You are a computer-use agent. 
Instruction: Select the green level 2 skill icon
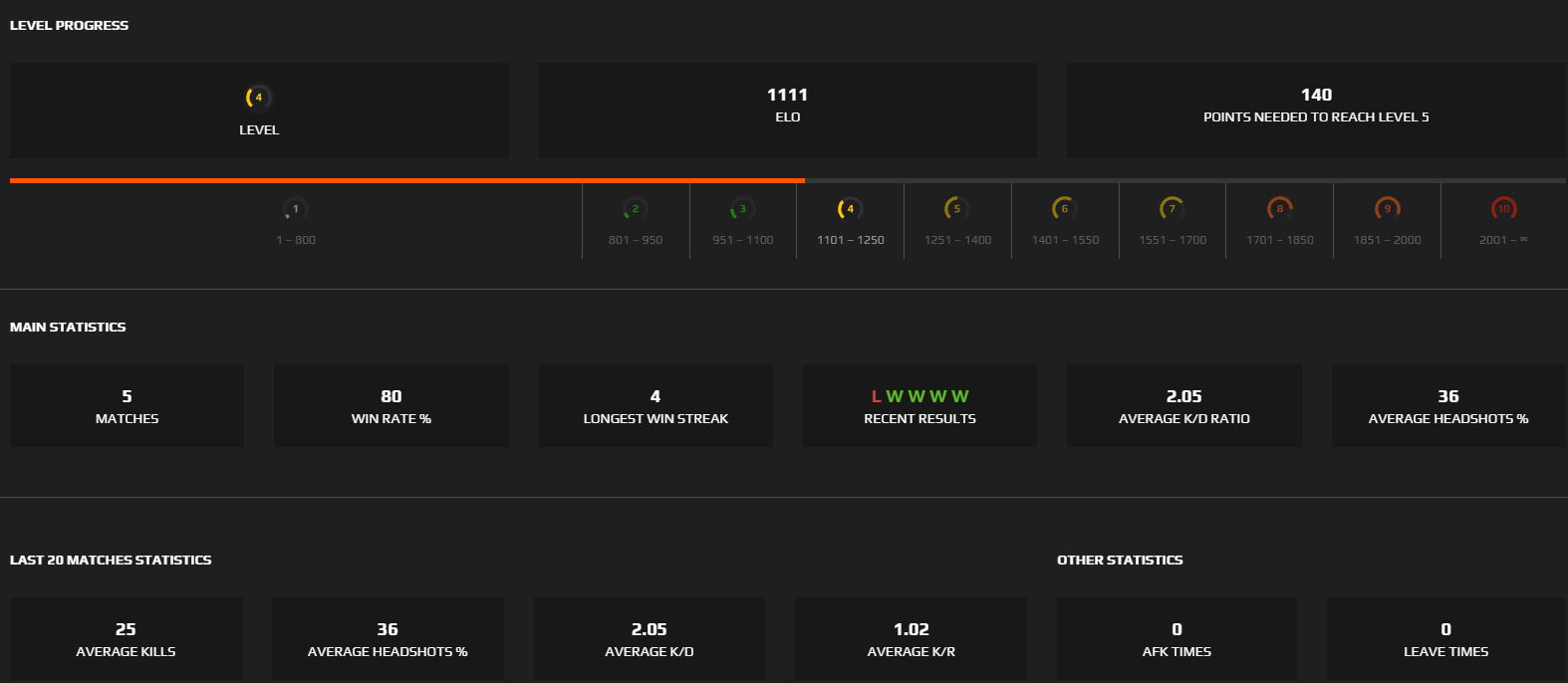point(636,209)
